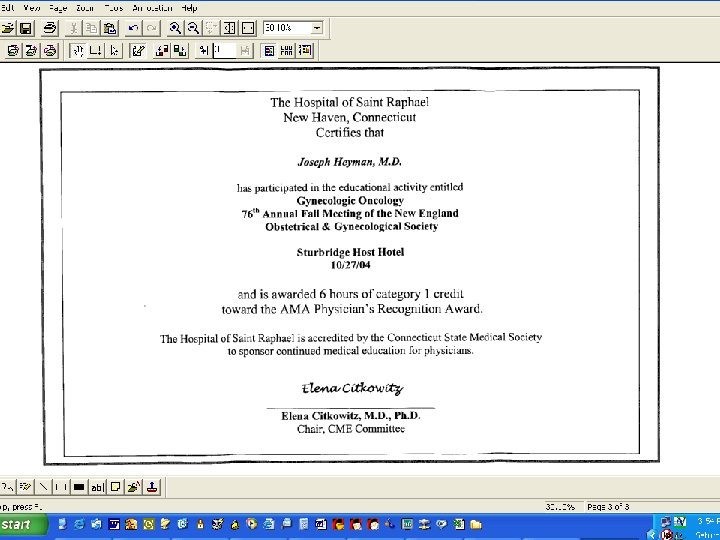Open the Page menu
The image size is (720, 540).
(x=57, y=8)
